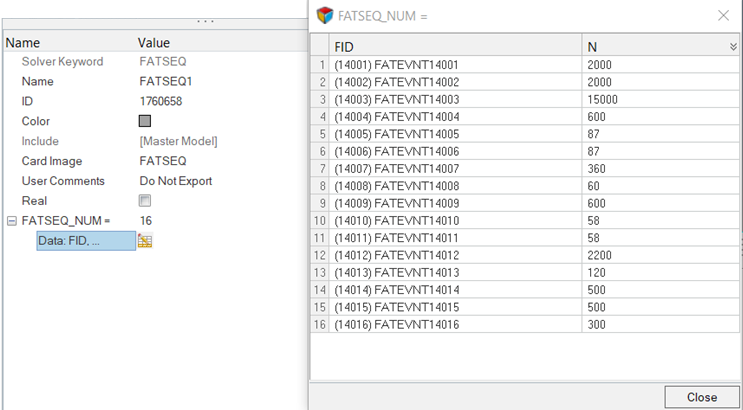This screenshot has height=410, width=743.
Task: Open the Card Image FATSEQ value
Action: (162, 161)
